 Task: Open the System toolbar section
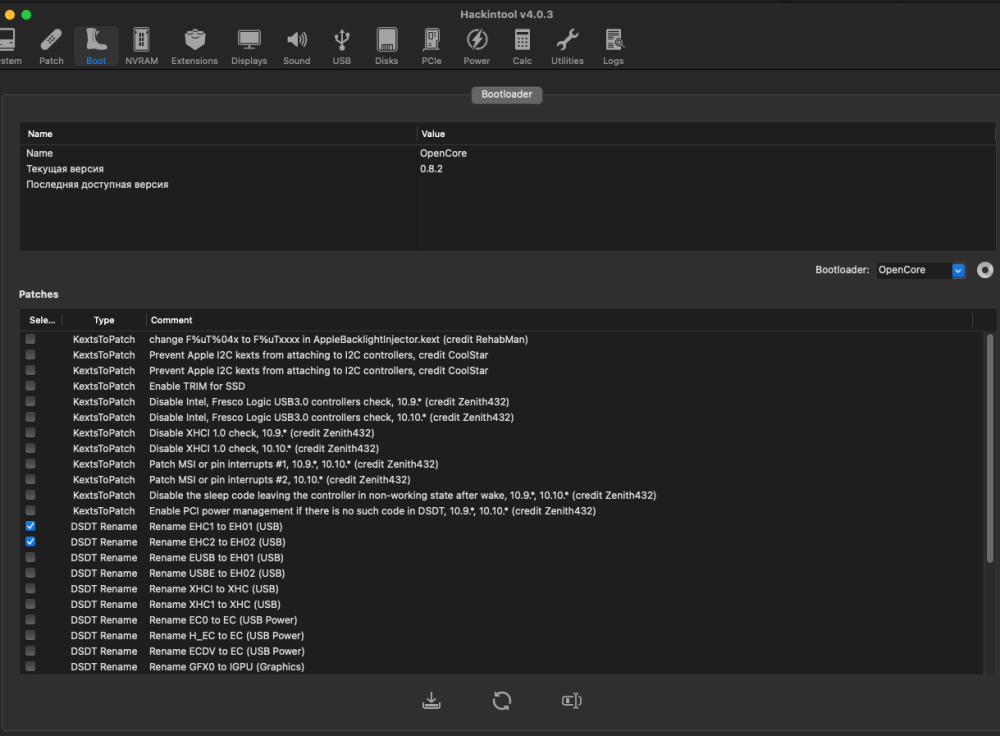[9, 47]
